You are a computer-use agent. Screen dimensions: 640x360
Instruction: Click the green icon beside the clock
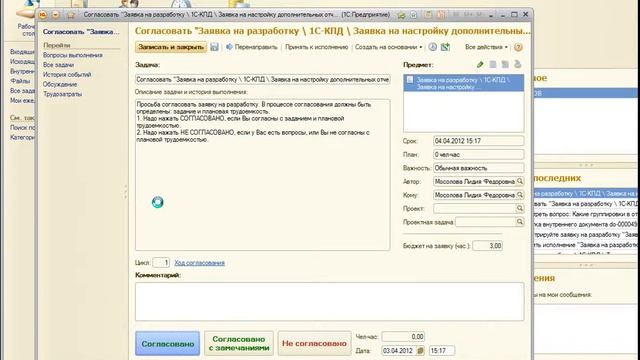pyautogui.click(x=445, y=47)
